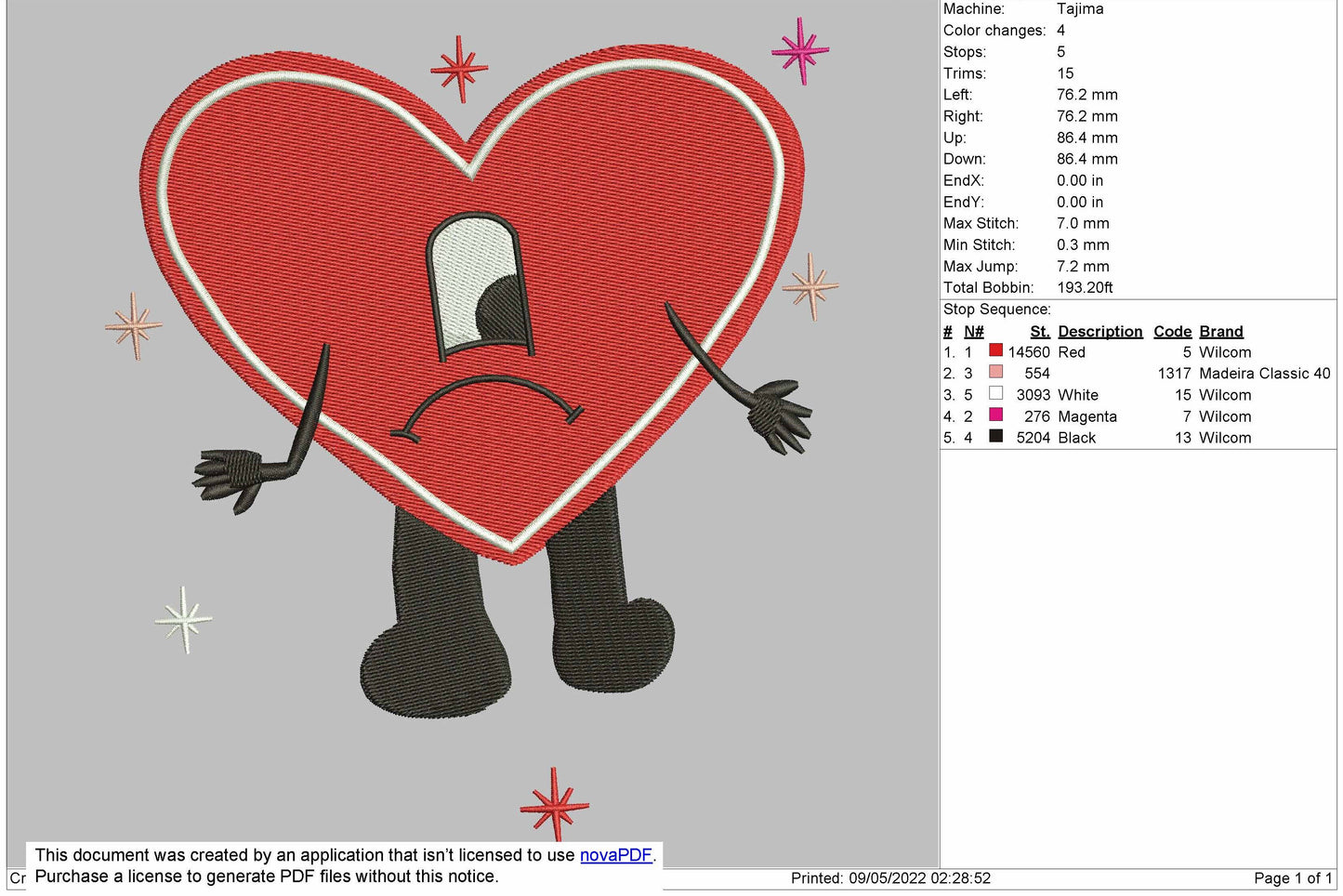Click the Max Jump value 7.2 mm
1343x896 pixels.
(x=1083, y=267)
